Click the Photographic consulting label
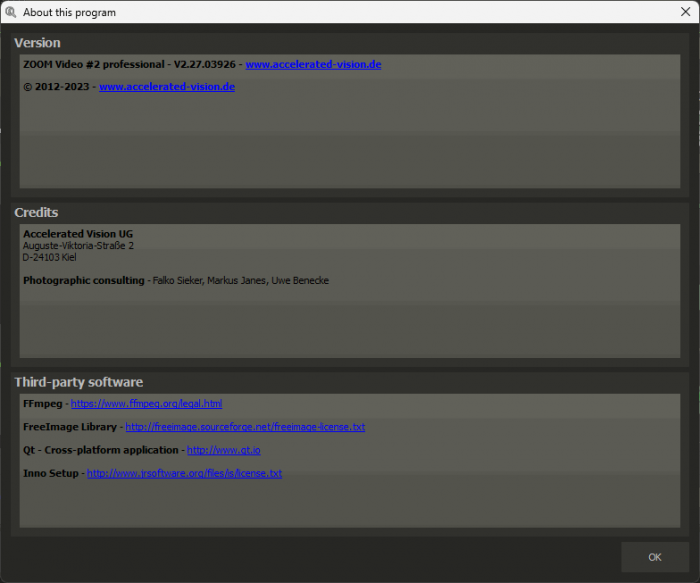This screenshot has width=700, height=583. click(x=83, y=280)
